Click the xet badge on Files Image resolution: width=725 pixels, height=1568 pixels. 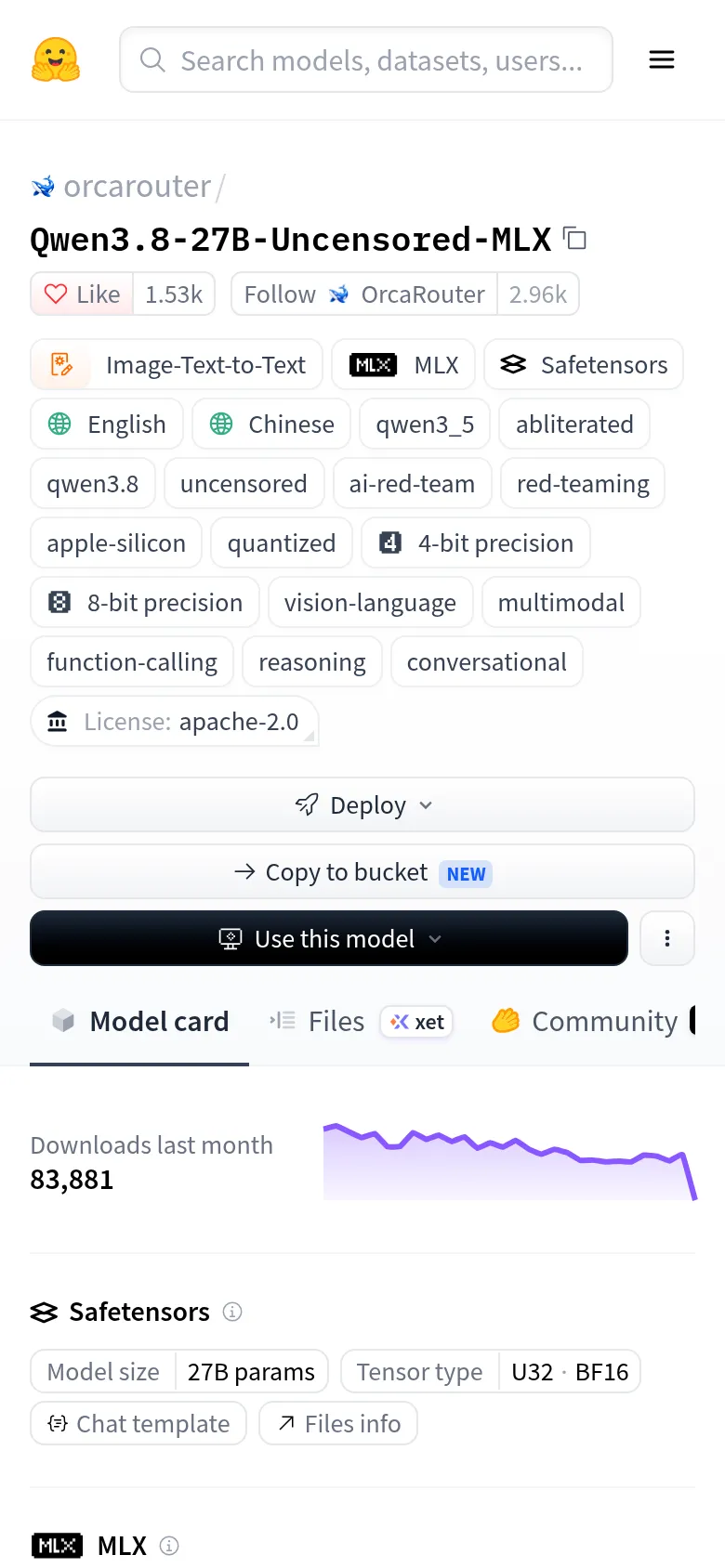click(416, 1022)
